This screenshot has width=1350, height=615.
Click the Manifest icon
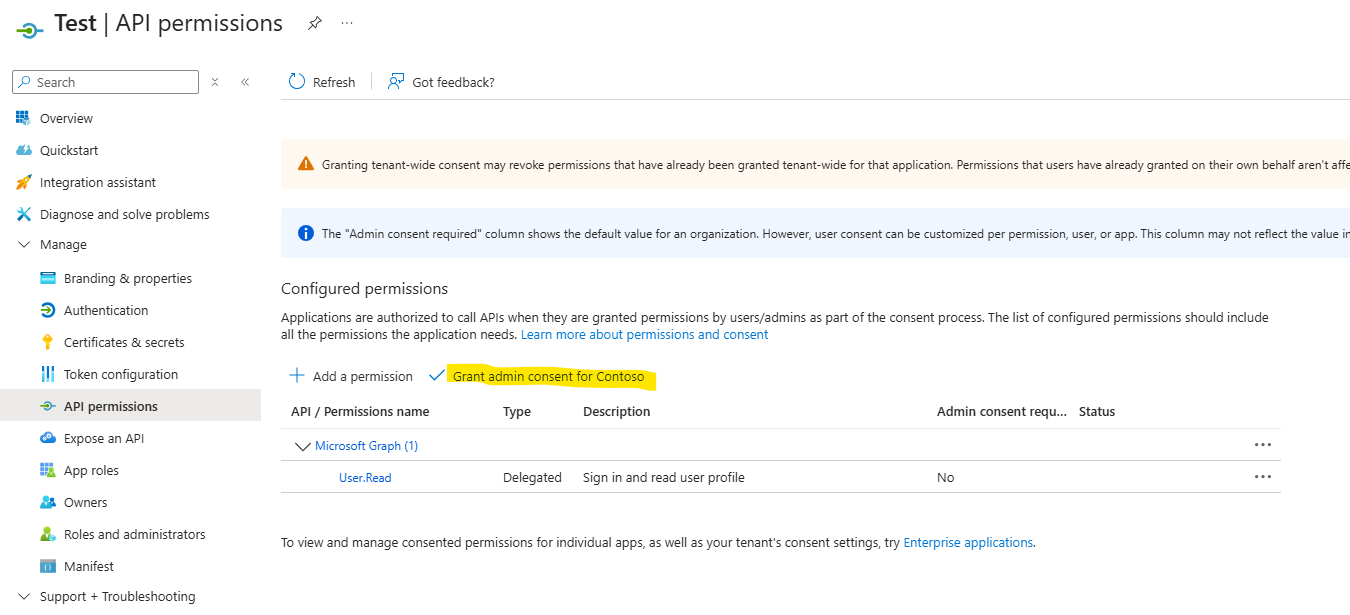point(48,566)
